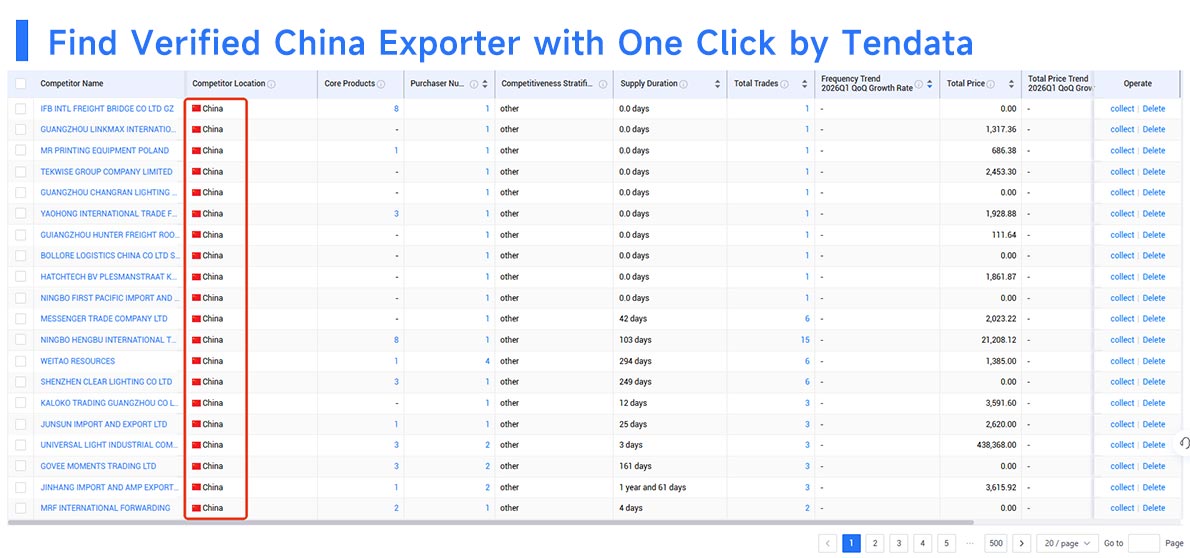Click China flag in GOVEE MOMENTS row
The height and width of the screenshot is (558, 1190).
(x=197, y=466)
